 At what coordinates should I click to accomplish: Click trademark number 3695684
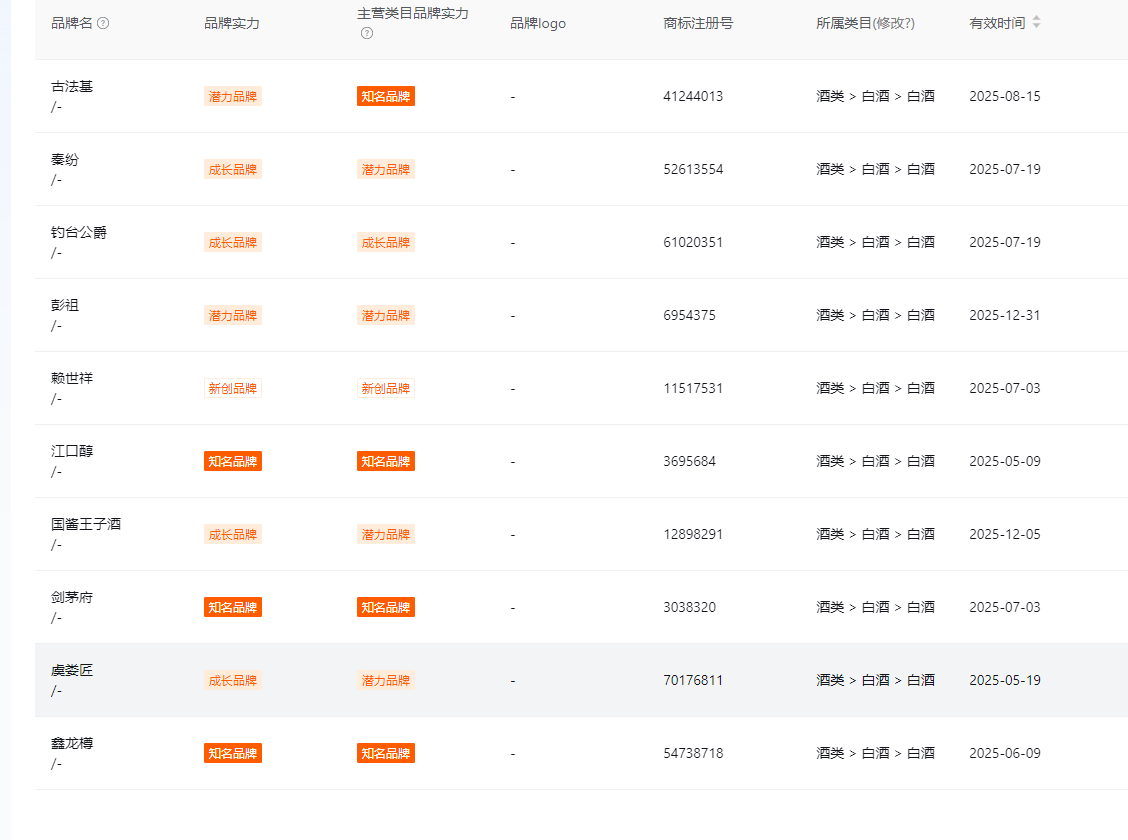[689, 461]
